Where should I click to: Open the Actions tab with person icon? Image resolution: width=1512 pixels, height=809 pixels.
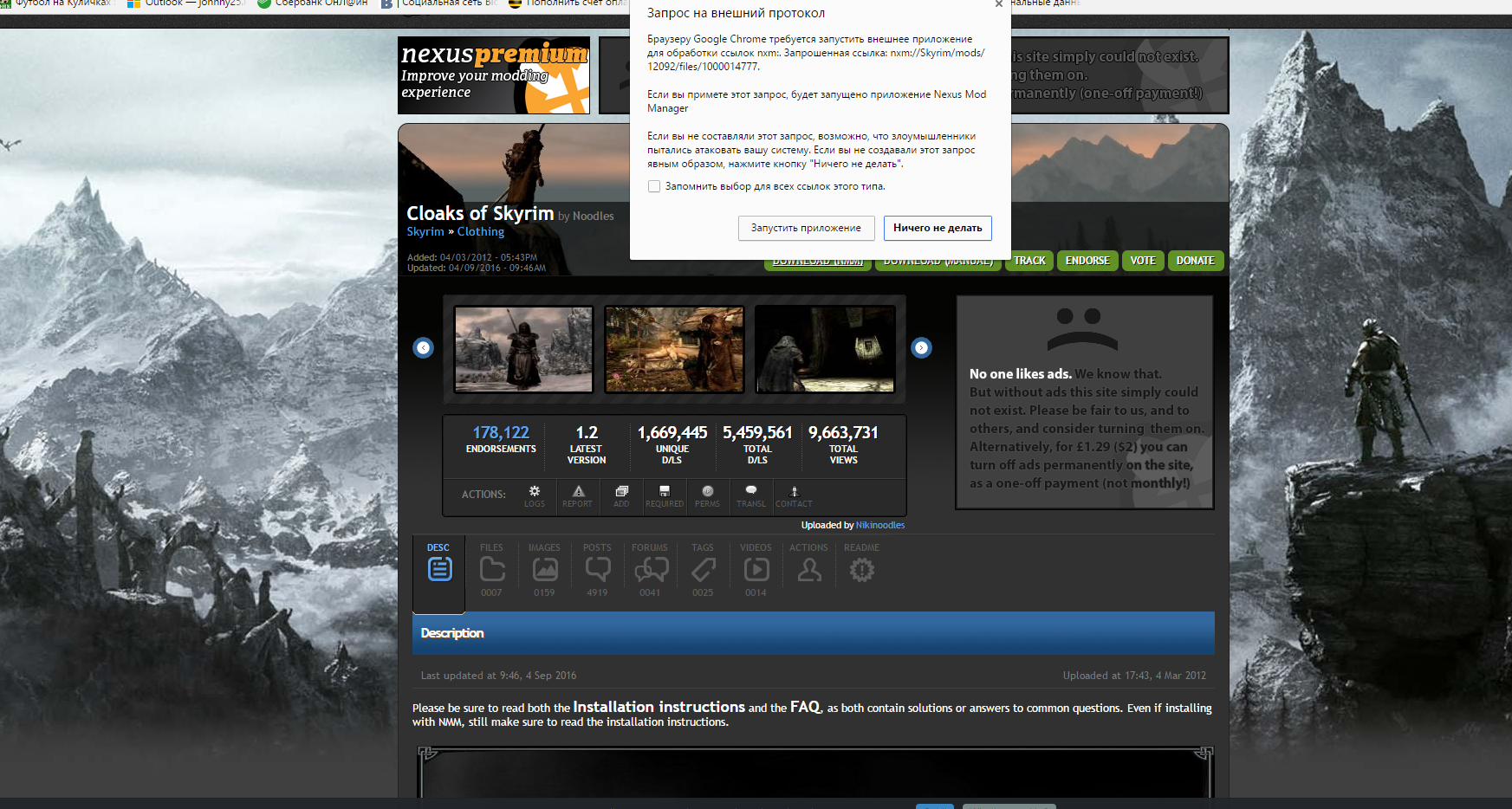(x=808, y=563)
